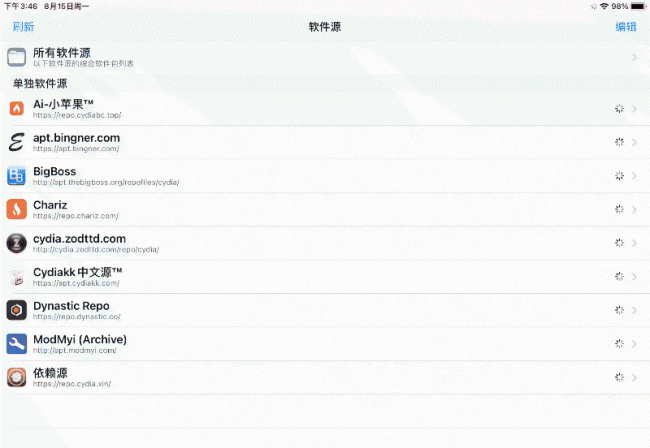Open Cydiakk 中文源 row chevron
The image size is (650, 448).
pos(634,276)
